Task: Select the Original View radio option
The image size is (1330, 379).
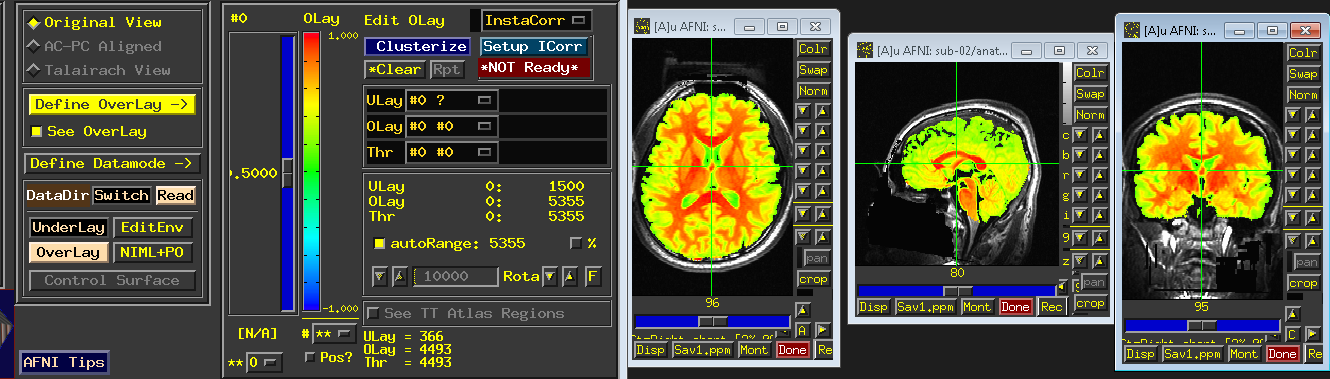Action: click(95, 22)
